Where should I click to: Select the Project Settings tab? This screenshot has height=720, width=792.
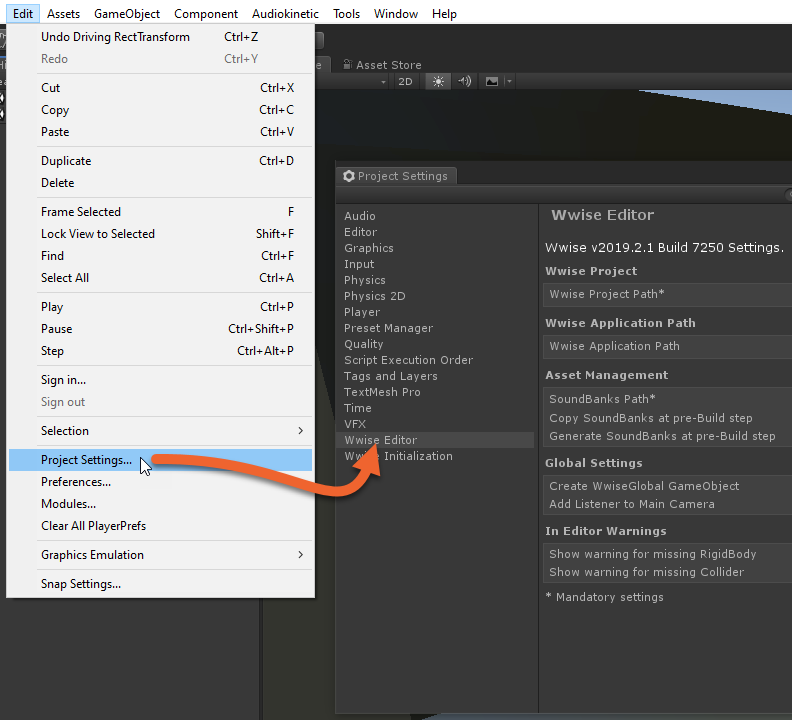396,176
